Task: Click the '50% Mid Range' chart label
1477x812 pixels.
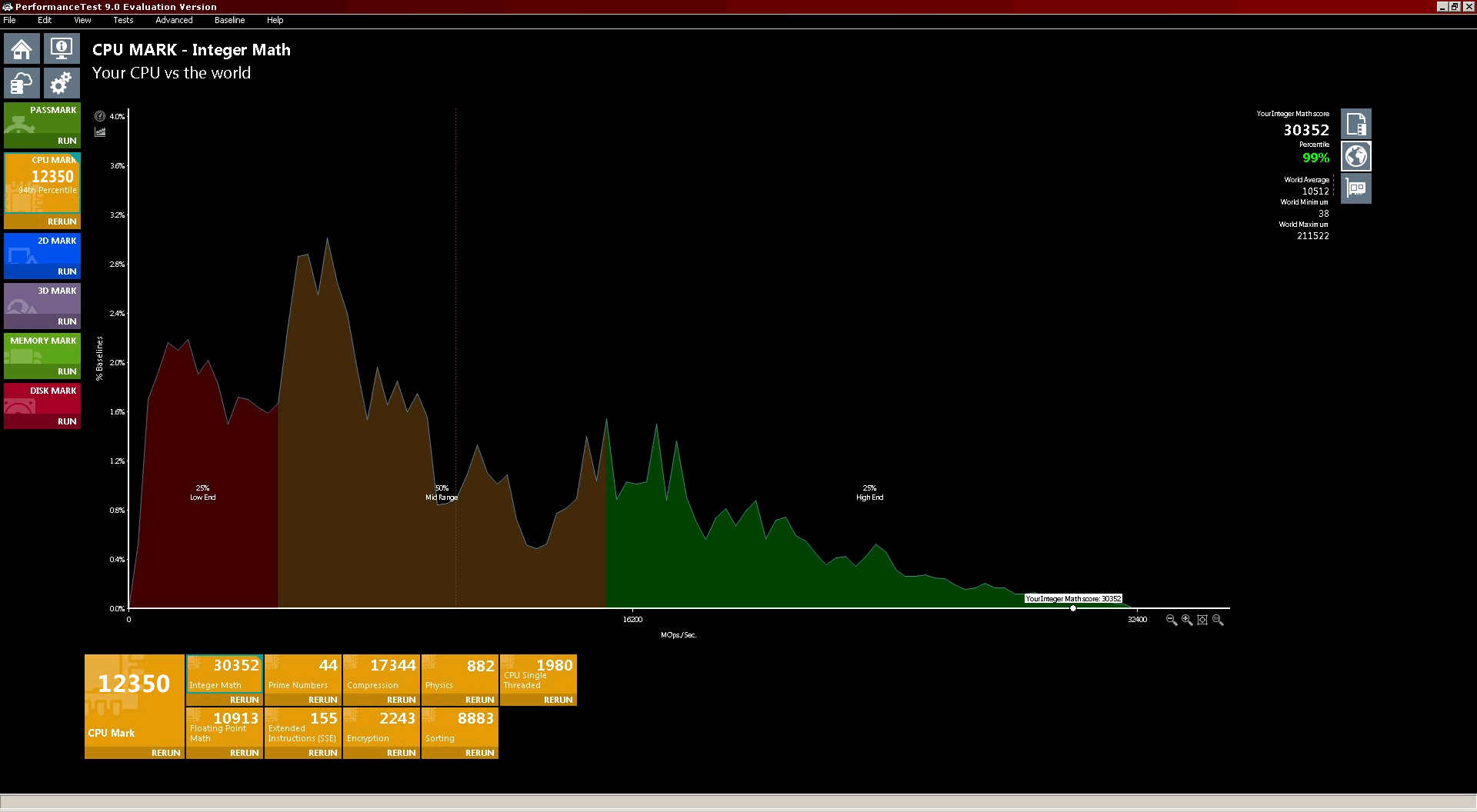Action: pyautogui.click(x=442, y=493)
